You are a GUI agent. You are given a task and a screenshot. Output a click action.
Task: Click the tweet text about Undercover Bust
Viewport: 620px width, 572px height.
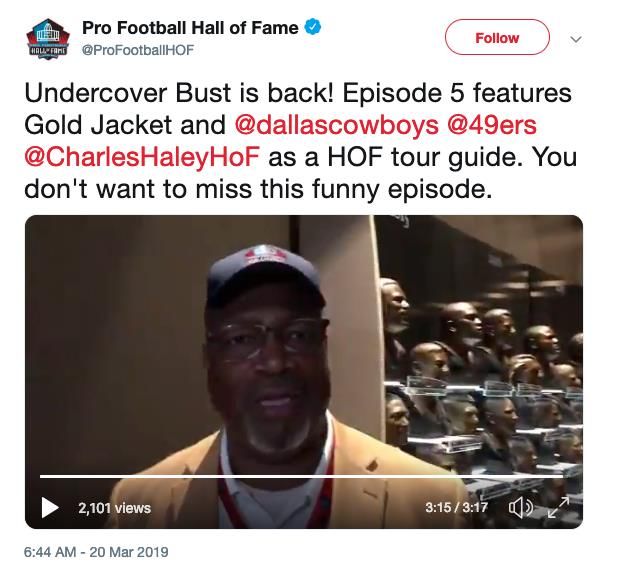tap(301, 141)
